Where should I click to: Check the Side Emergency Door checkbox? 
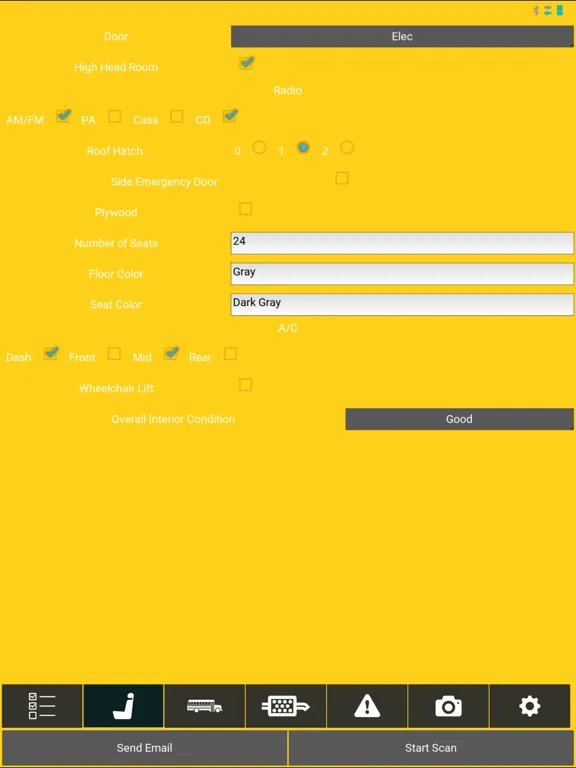click(342, 178)
